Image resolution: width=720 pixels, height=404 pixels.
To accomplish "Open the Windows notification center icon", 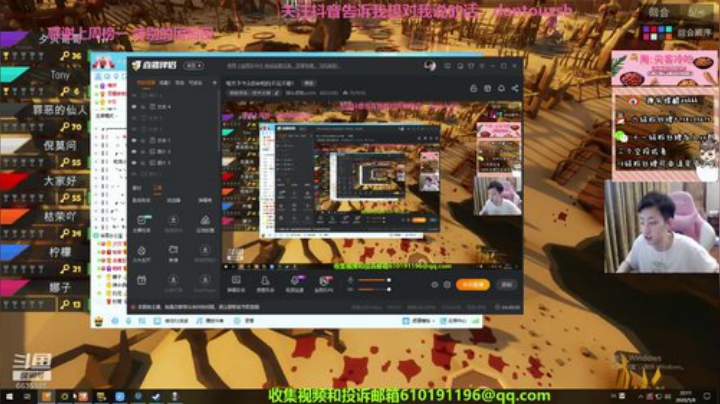I will 707,396.
